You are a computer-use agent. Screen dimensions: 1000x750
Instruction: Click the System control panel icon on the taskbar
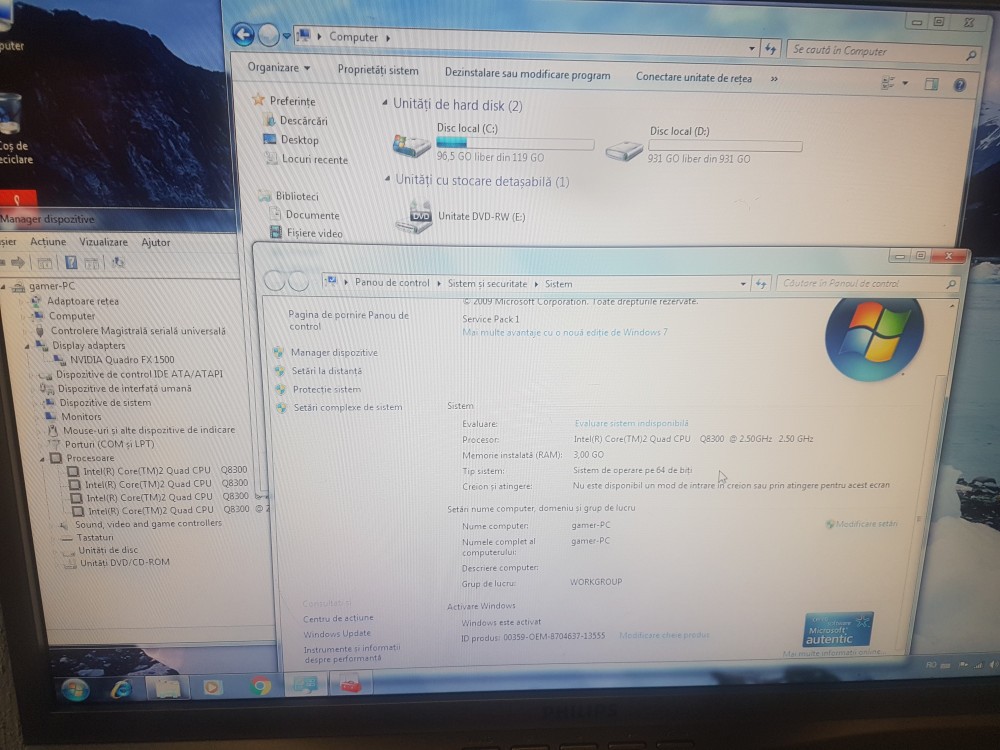click(x=305, y=686)
